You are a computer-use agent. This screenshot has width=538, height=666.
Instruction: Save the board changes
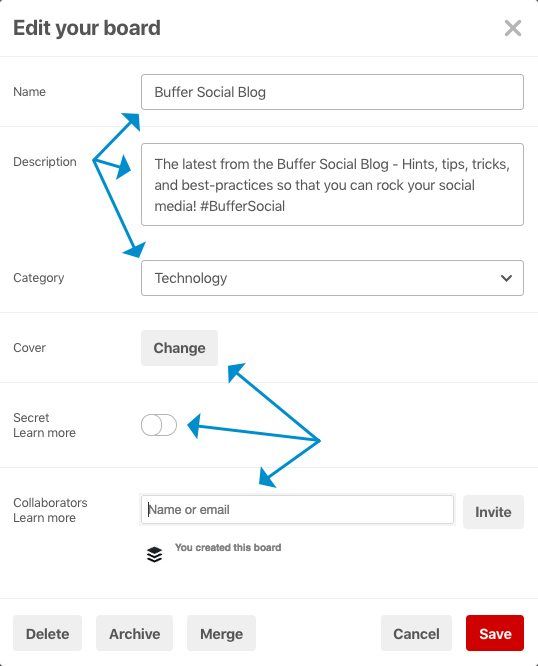point(495,633)
